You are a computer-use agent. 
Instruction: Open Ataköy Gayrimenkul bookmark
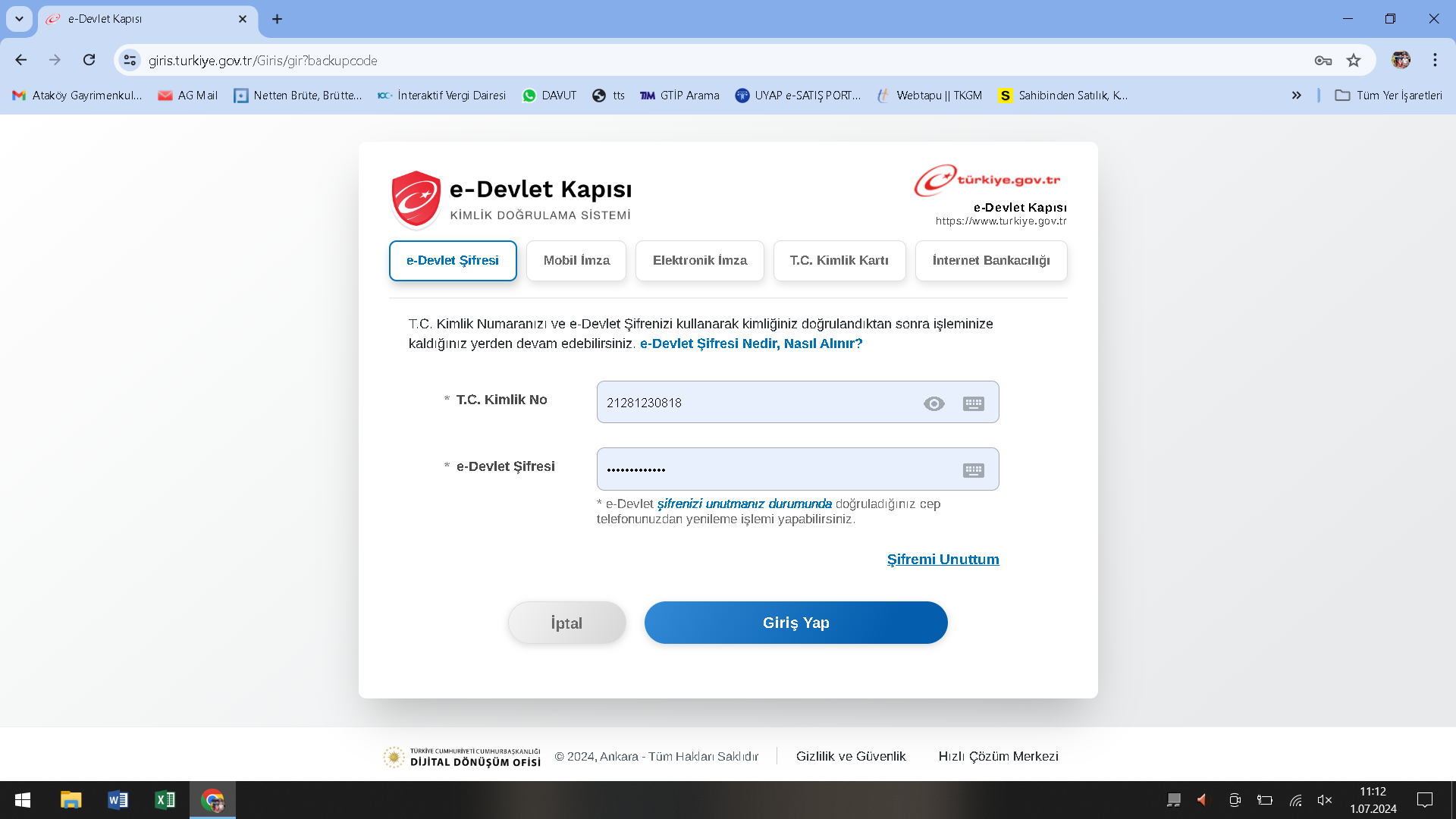77,96
